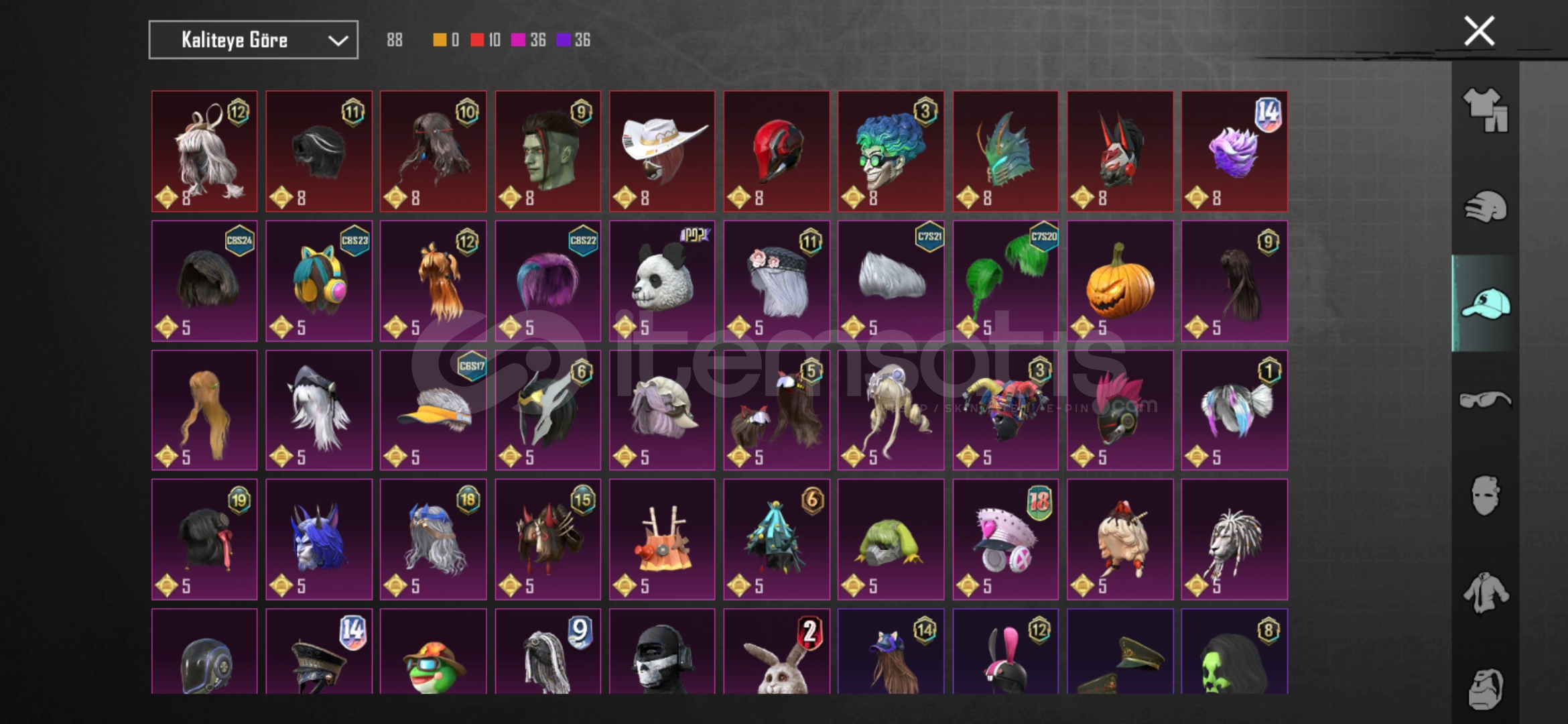Open the glasses category icon
Screen dimensions: 1568x724
(x=1486, y=400)
